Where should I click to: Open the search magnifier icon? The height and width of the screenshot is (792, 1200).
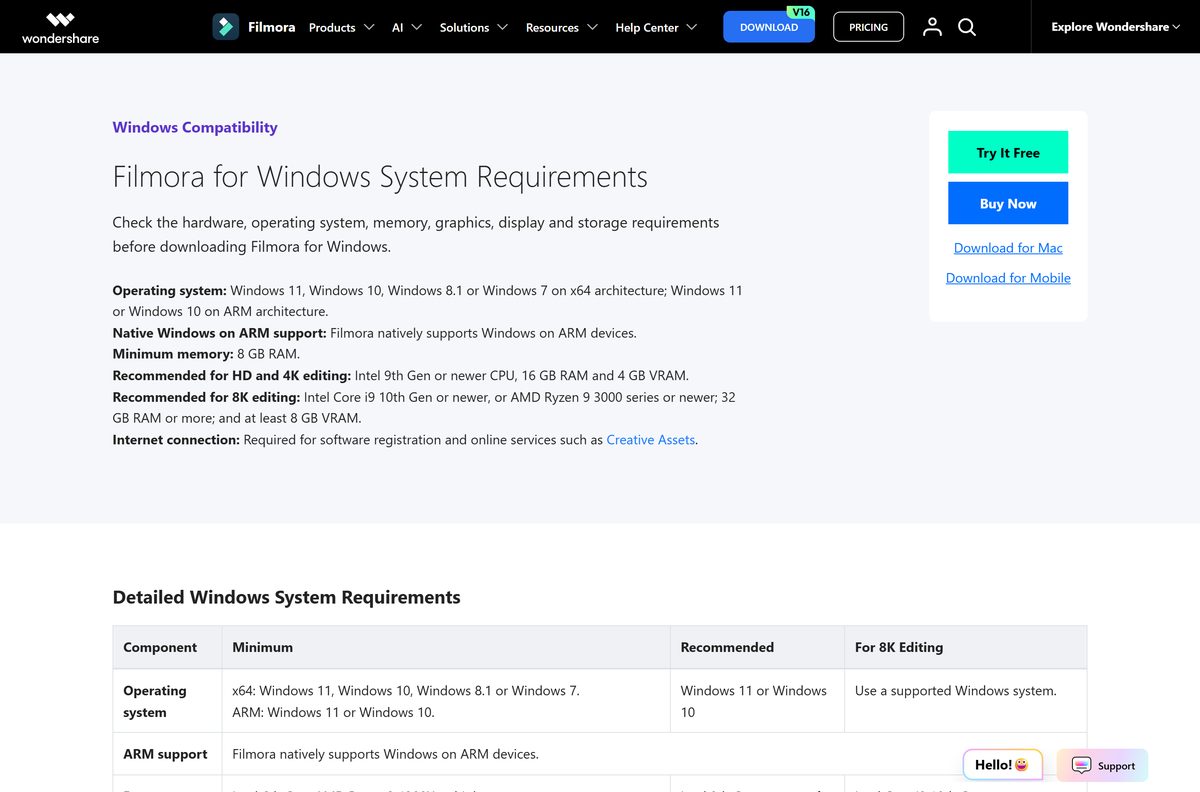[x=967, y=27]
